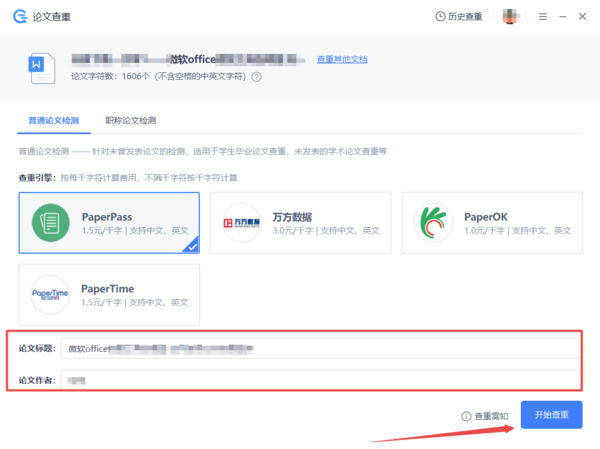600x449 pixels.
Task: Select the PaperPass engine card
Action: tap(109, 223)
